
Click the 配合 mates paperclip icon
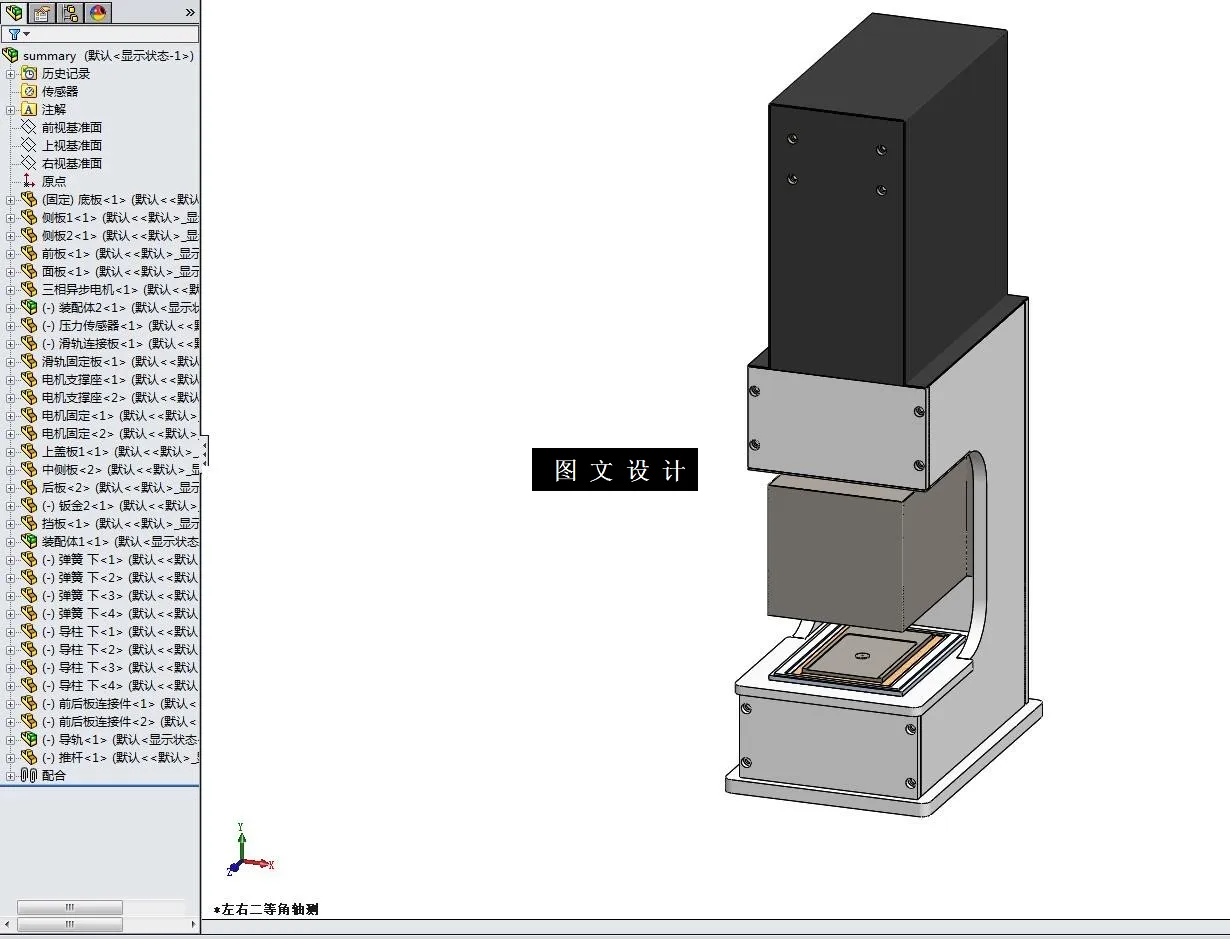coord(29,775)
